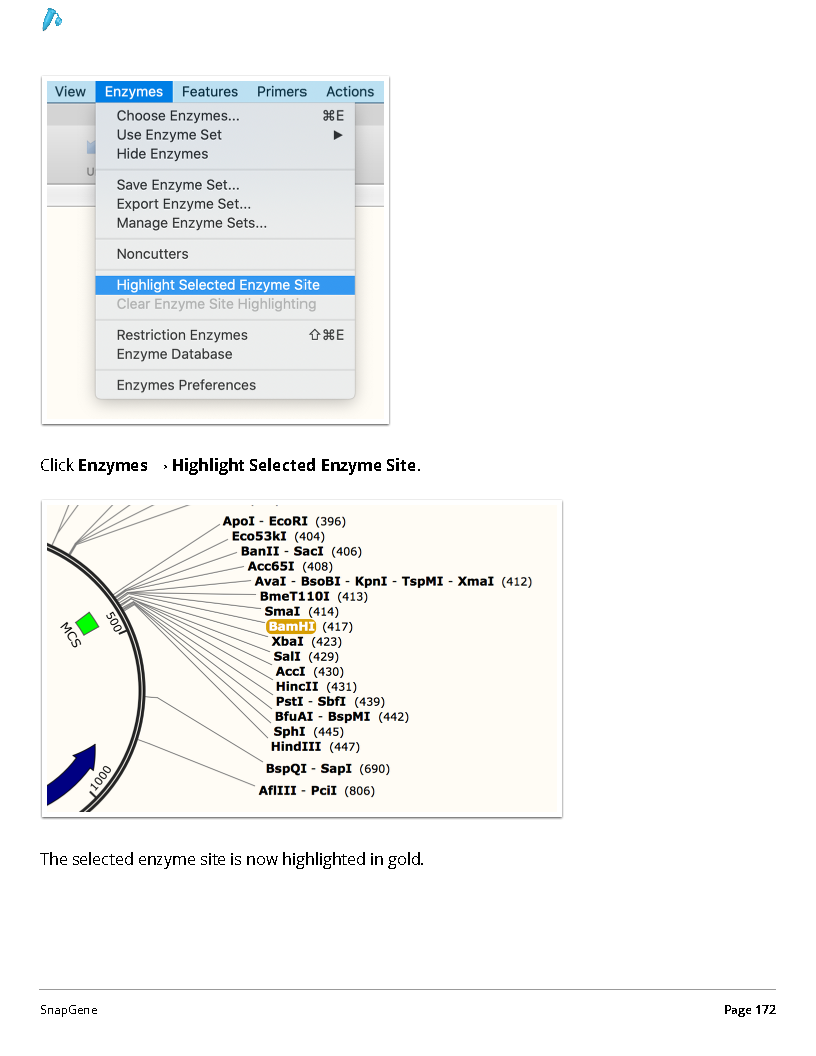Screen dimensions: 816x1056
Task: Select the BspQI enzyme label
Action: [286, 768]
